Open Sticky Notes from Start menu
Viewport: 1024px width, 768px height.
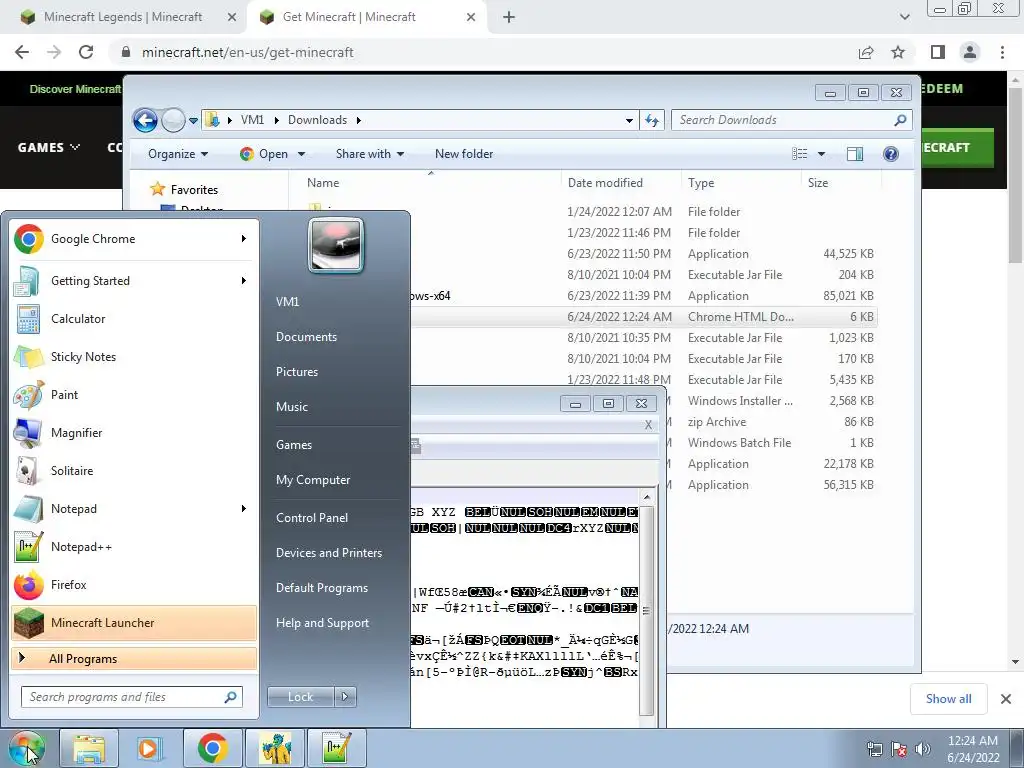click(x=134, y=357)
